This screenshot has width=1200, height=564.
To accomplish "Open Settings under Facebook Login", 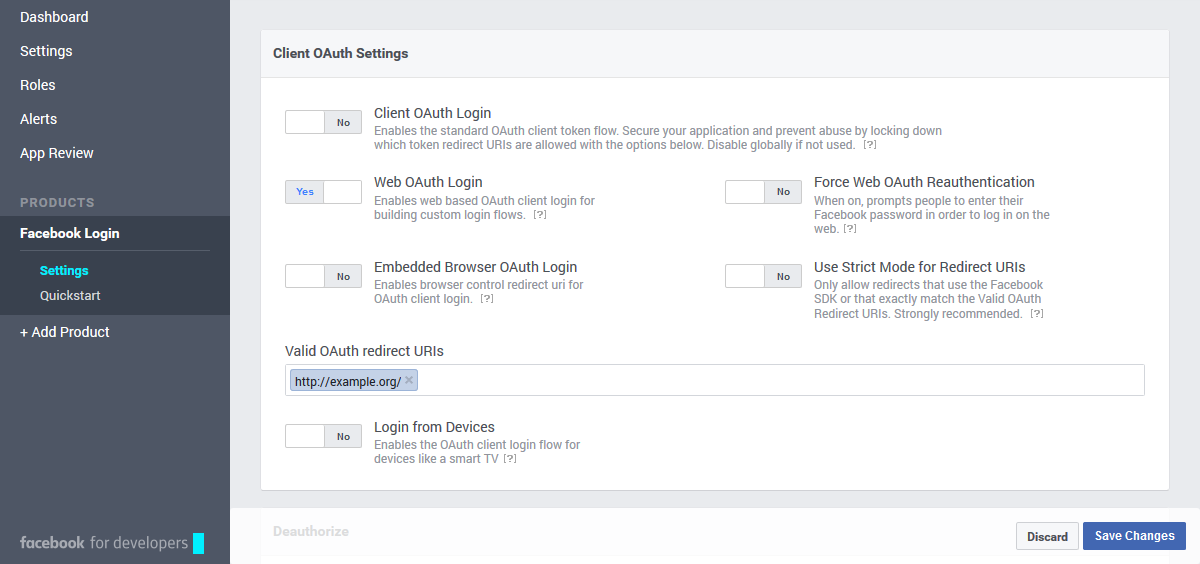I will tap(64, 271).
